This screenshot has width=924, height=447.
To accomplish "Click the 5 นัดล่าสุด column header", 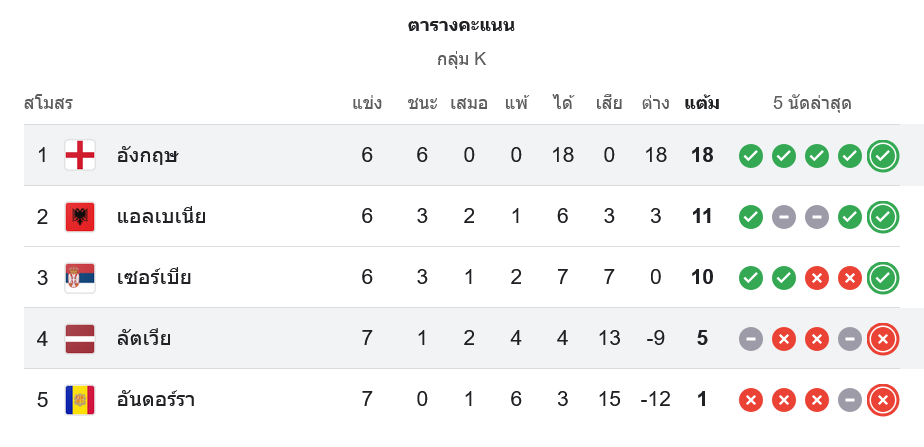I will click(812, 103).
